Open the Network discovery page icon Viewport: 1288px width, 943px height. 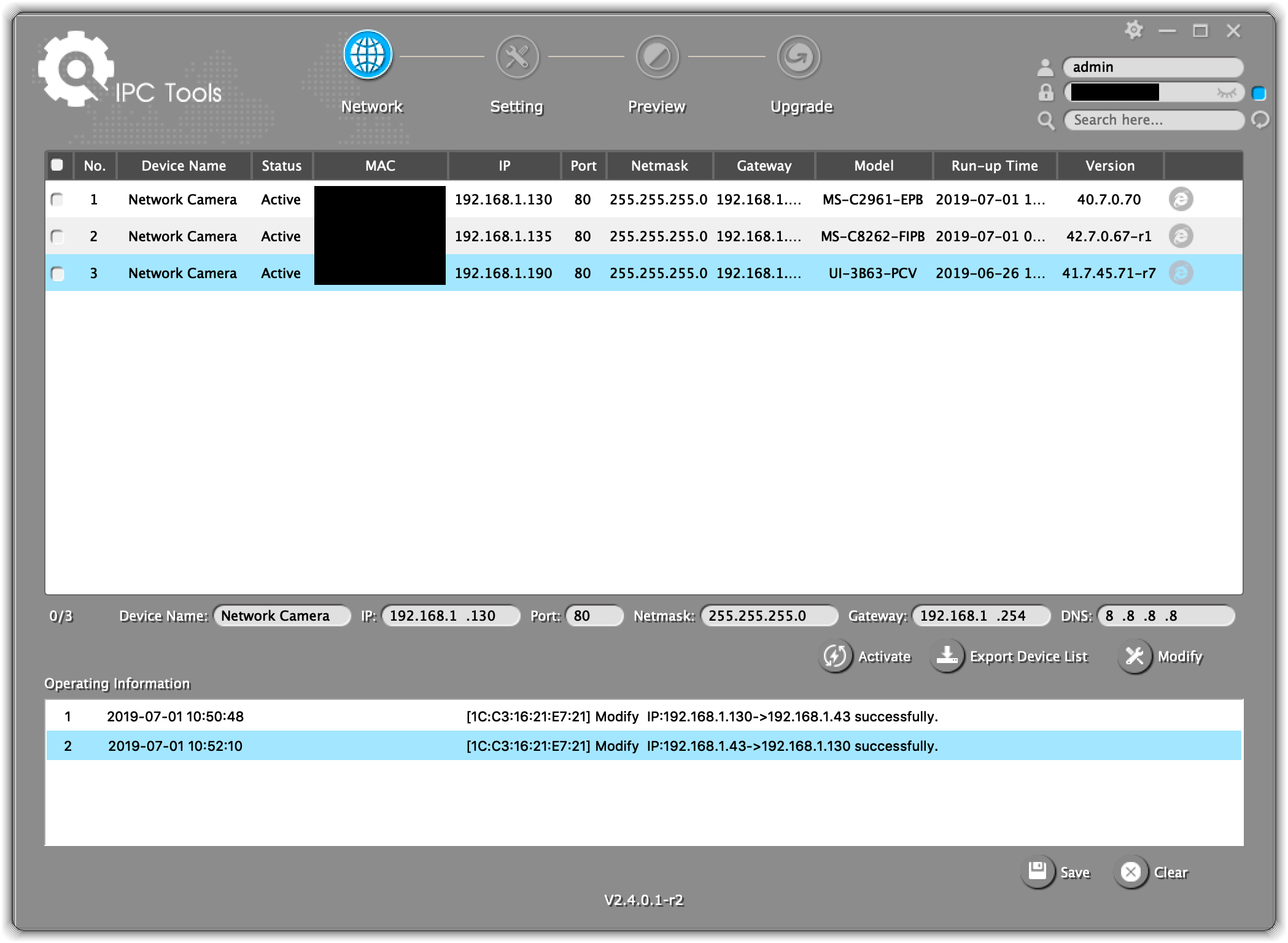click(368, 56)
